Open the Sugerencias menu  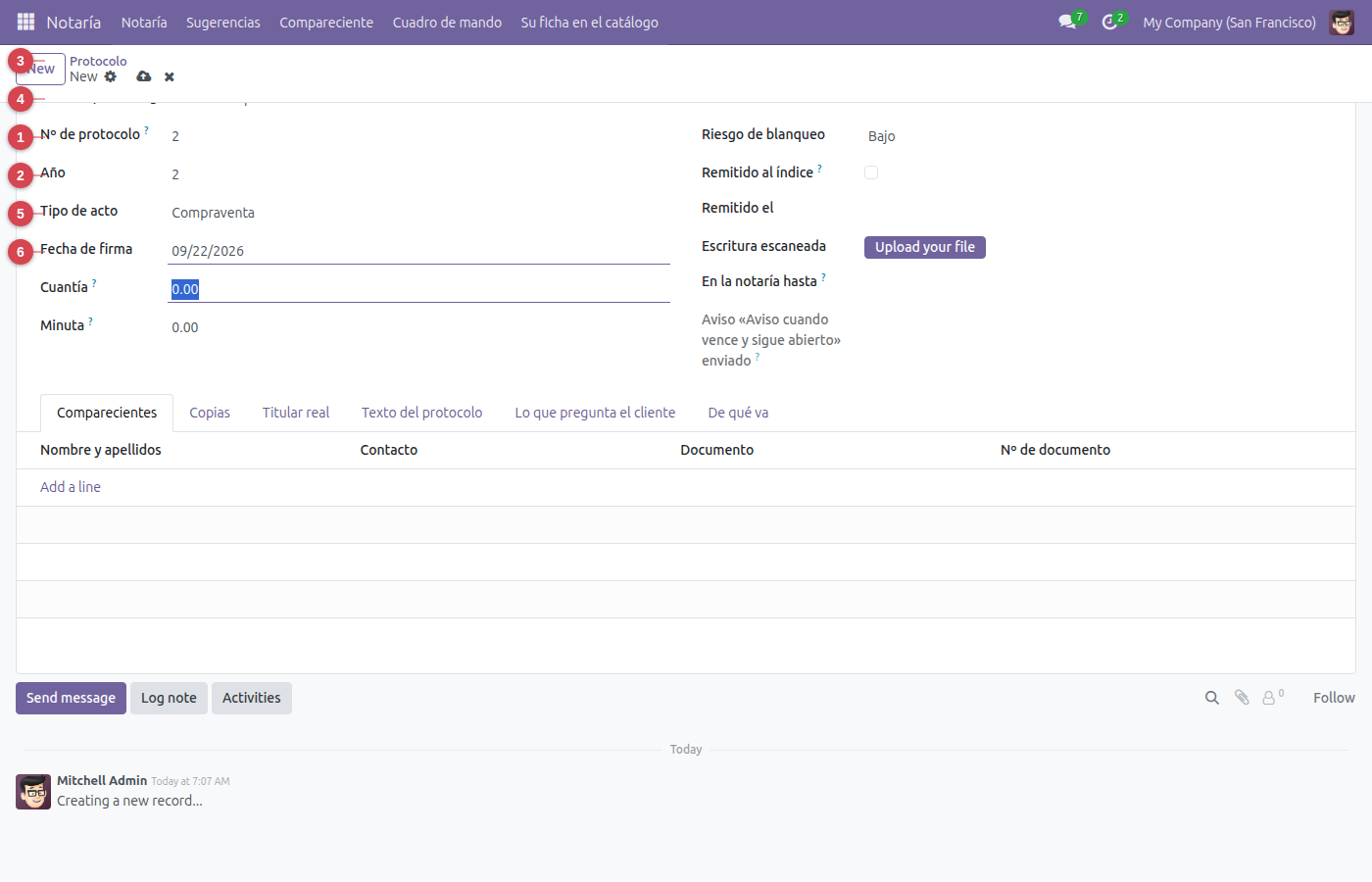[223, 22]
